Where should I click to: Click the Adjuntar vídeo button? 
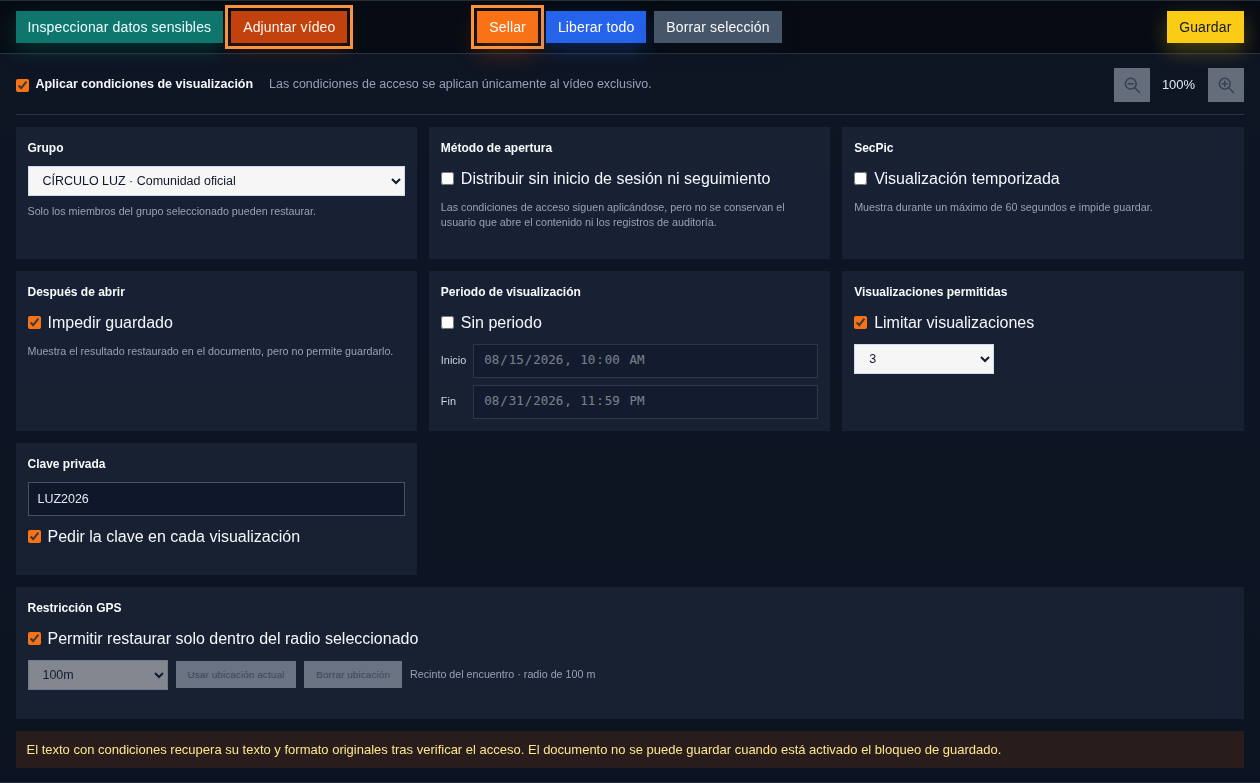tap(289, 27)
